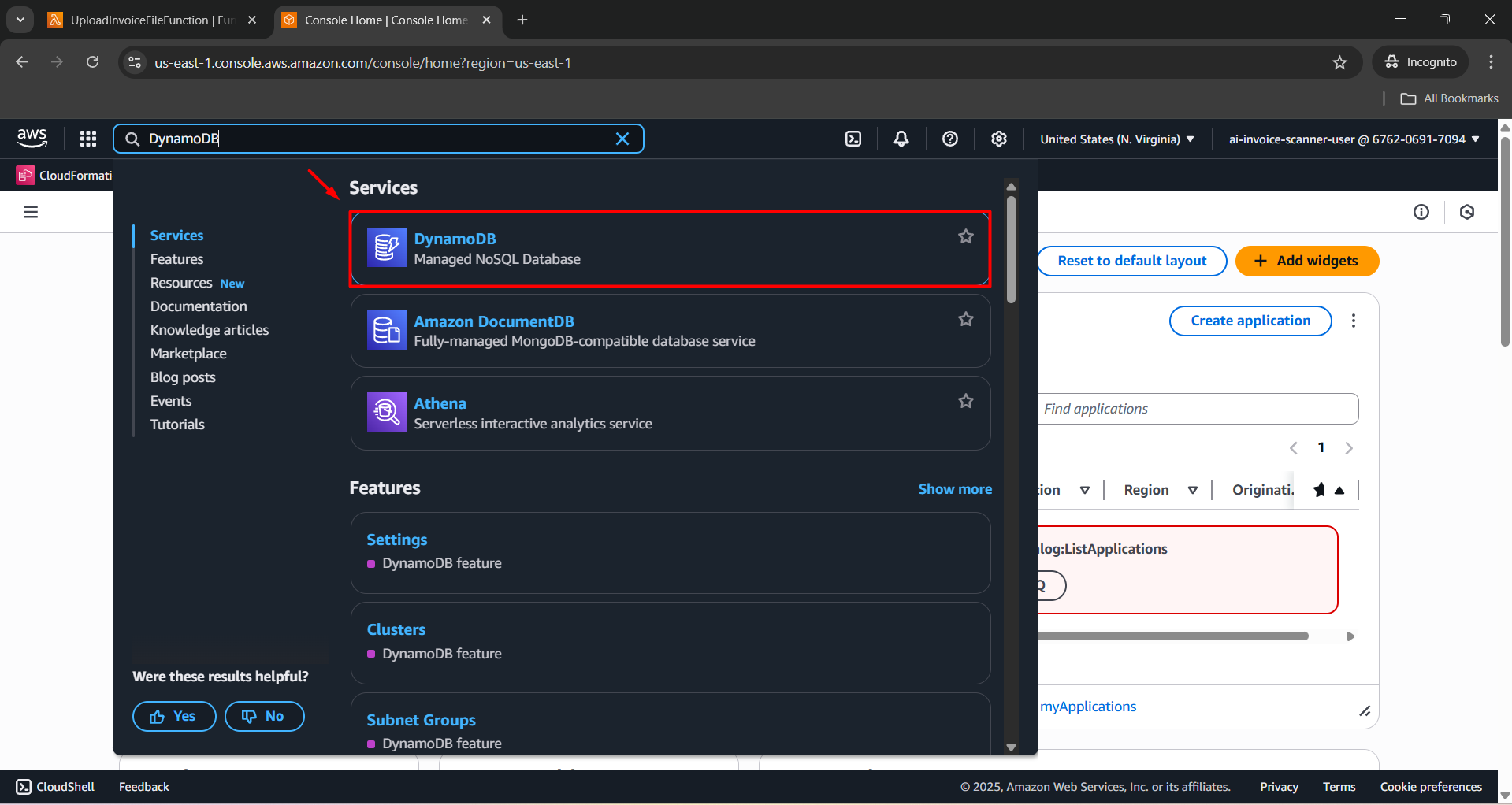1512x805 pixels.
Task: Open the United States (N. Virginia) region dropdown
Action: tap(1116, 139)
